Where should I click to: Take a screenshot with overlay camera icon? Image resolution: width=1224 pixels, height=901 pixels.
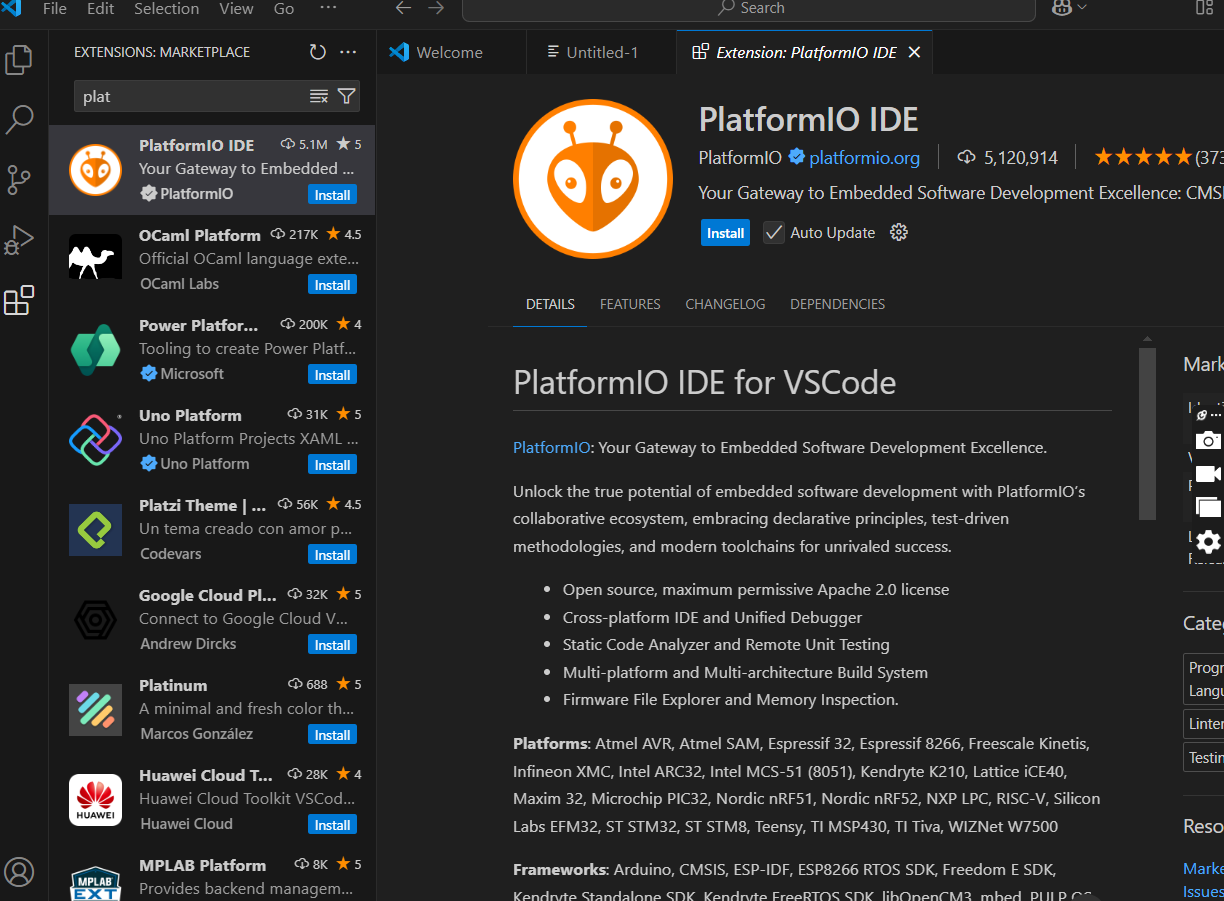point(1208,440)
